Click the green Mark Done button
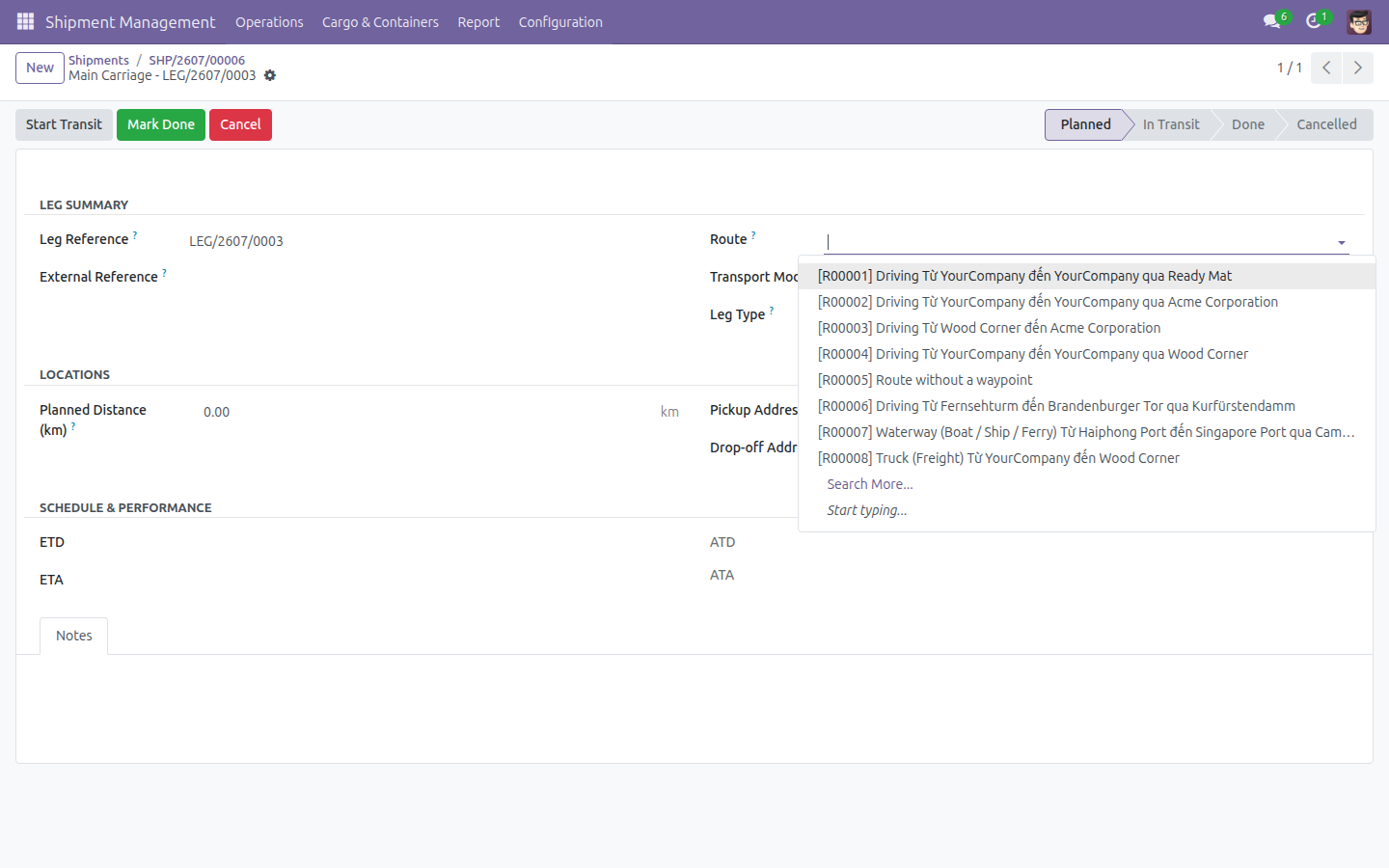1389x868 pixels. click(x=161, y=124)
